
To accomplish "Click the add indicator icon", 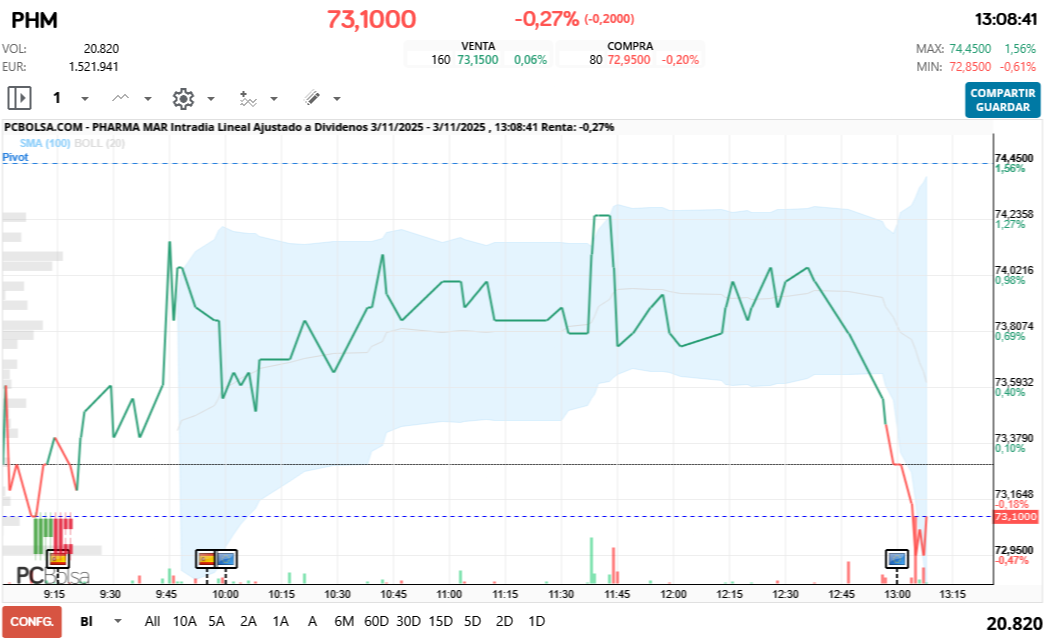I will tap(248, 98).
